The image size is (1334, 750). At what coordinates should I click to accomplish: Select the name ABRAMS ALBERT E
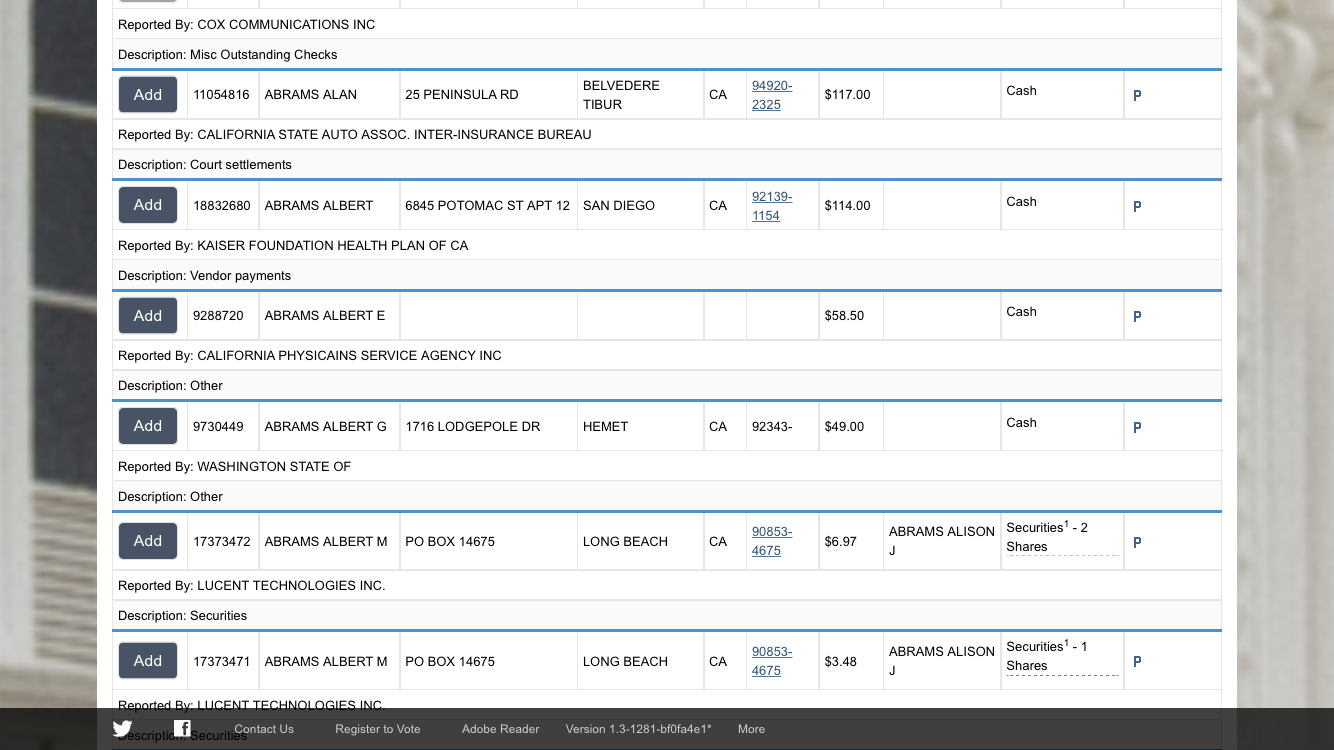click(325, 316)
